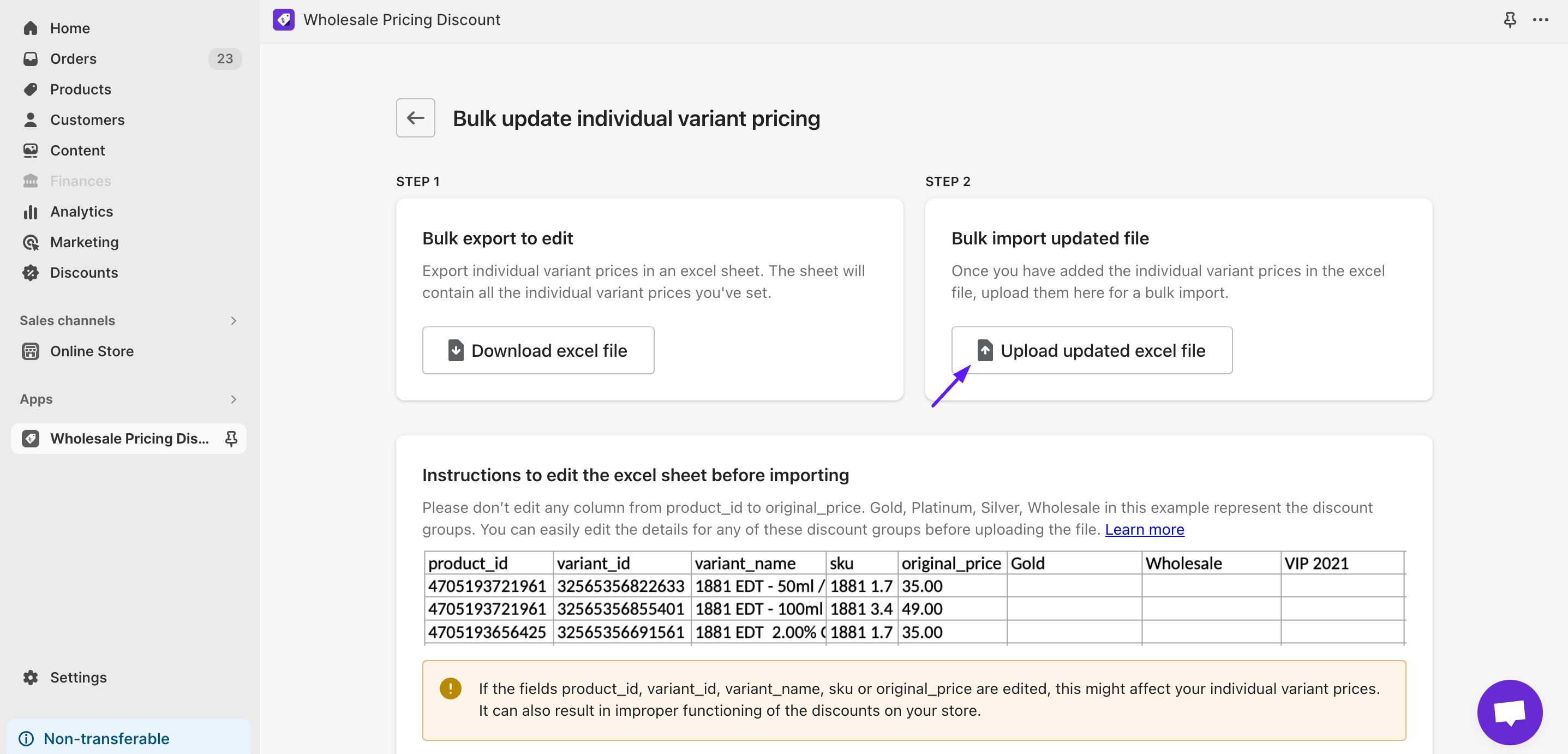Image resolution: width=1568 pixels, height=754 pixels.
Task: Click the Orders inbox icon
Action: [x=31, y=58]
